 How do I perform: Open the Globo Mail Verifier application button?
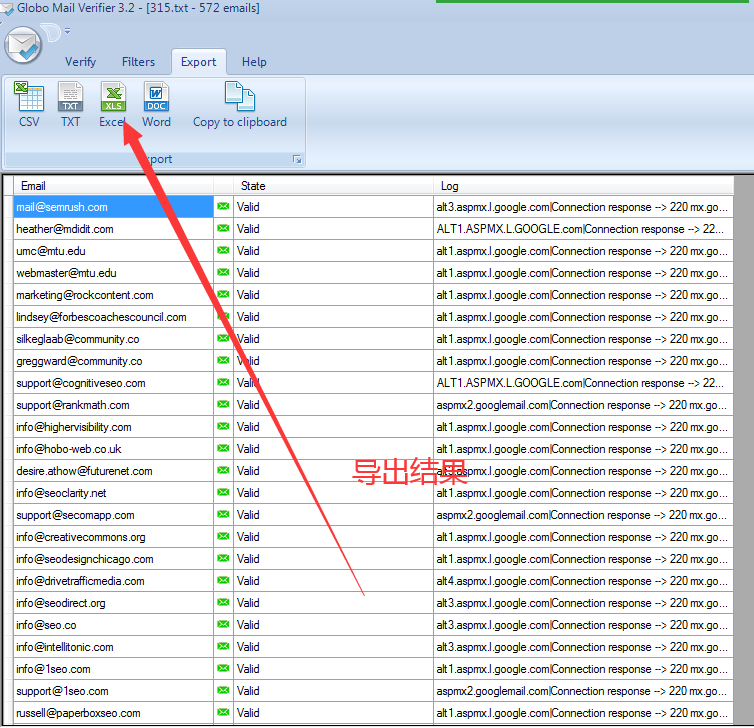tap(23, 45)
